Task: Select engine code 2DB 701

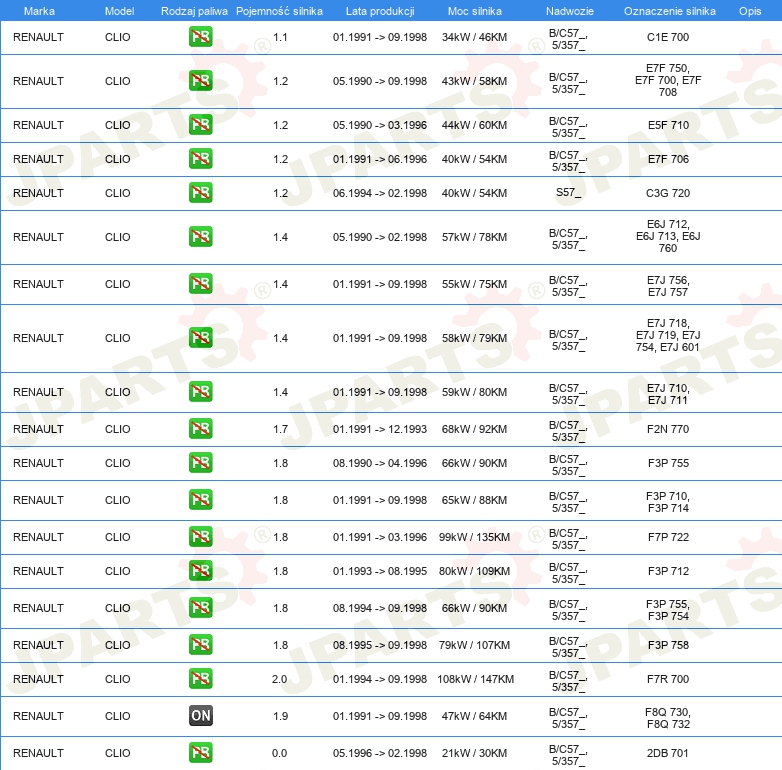Action: click(x=668, y=753)
